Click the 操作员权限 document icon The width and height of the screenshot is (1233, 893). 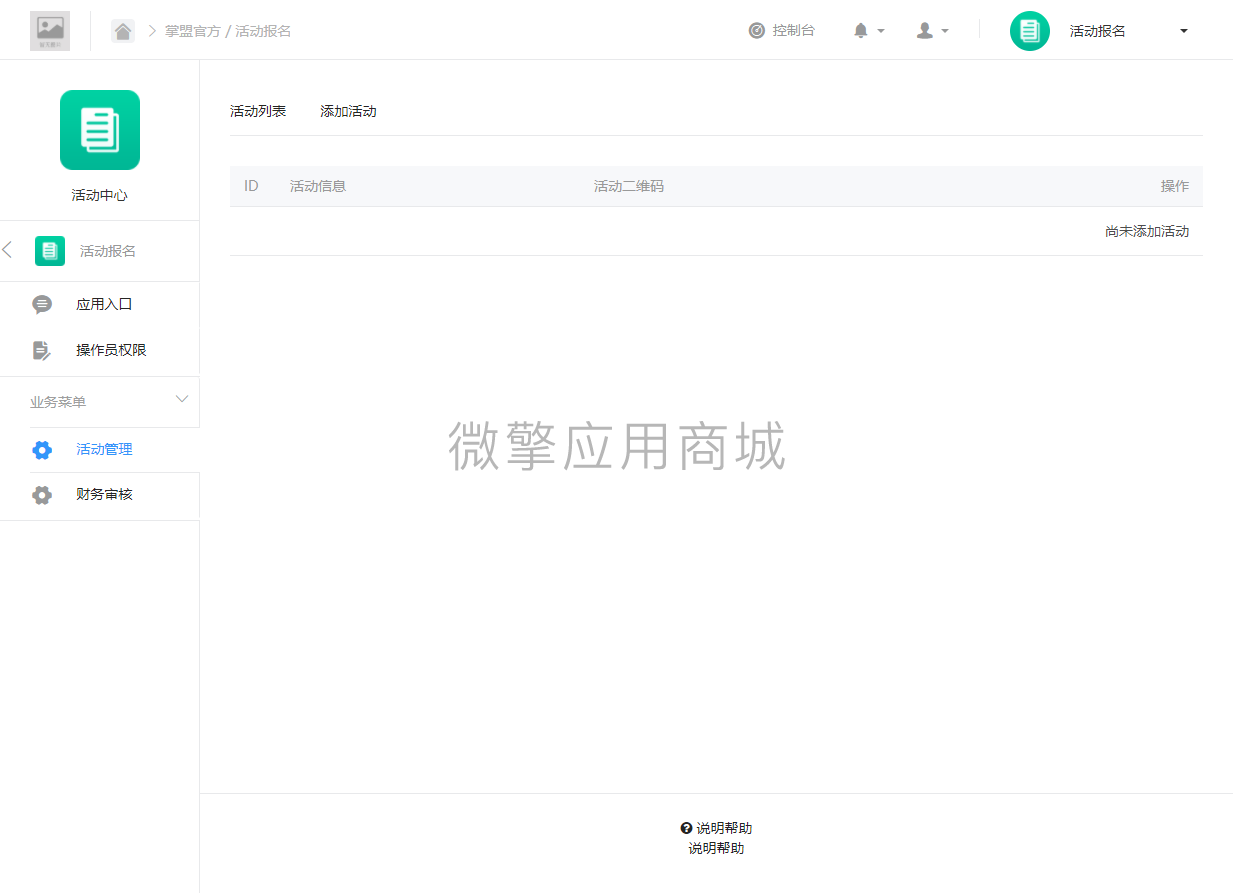[x=42, y=350]
